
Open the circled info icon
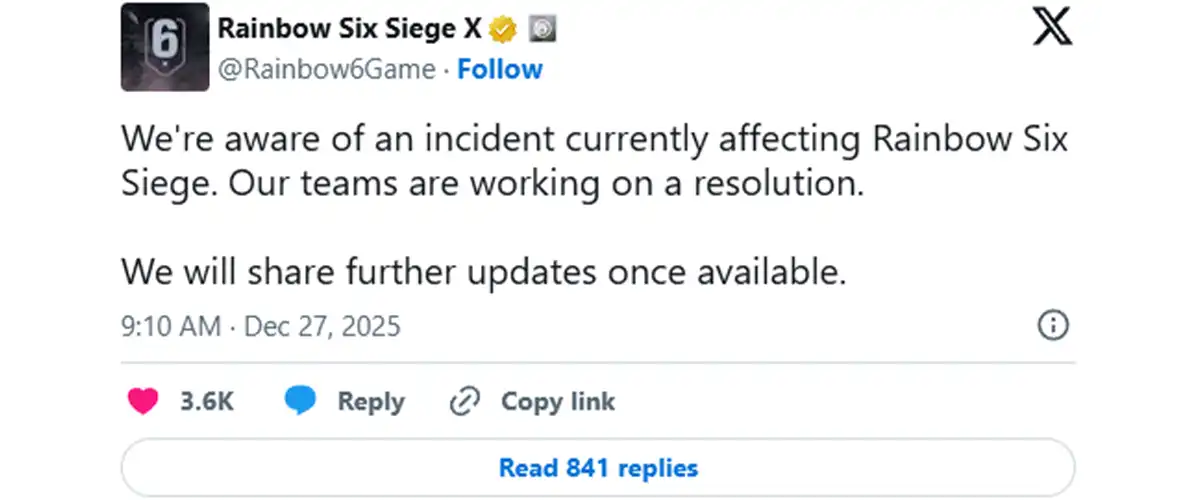(x=1054, y=326)
